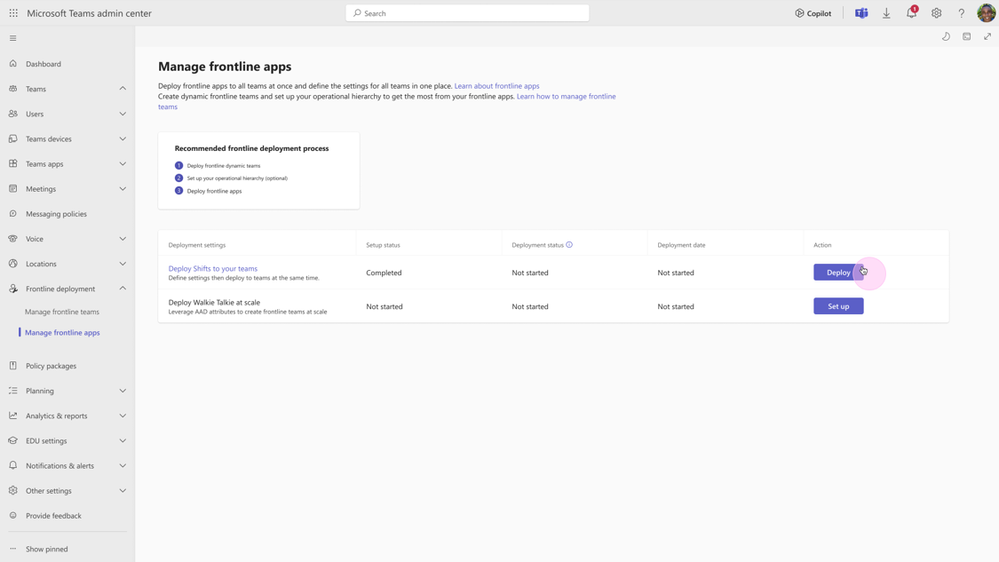Image resolution: width=999 pixels, height=562 pixels.
Task: Go to Manage frontline teams
Action: point(62,312)
